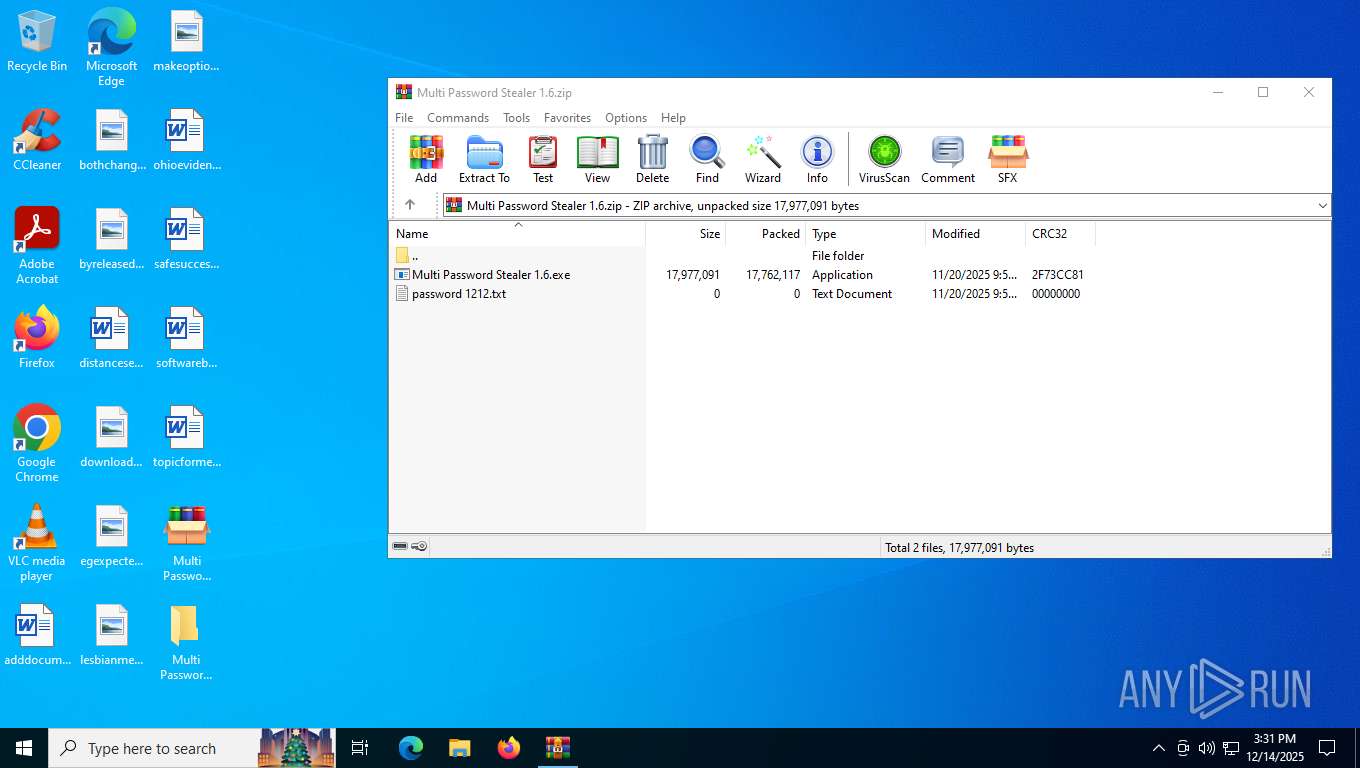Screen dimensions: 1360x768
Task: Launch the Wizard wand icon
Action: pos(762,160)
